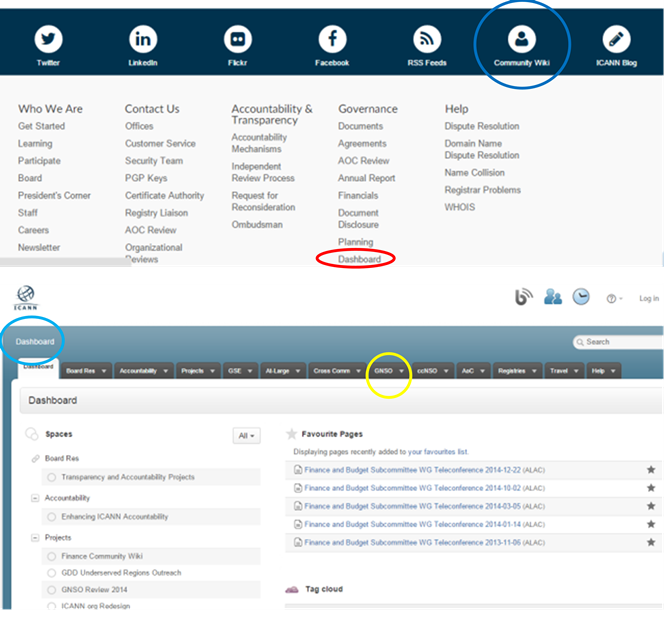The width and height of the screenshot is (664, 626).
Task: Click the clock recent-activity icon
Action: coord(581,296)
